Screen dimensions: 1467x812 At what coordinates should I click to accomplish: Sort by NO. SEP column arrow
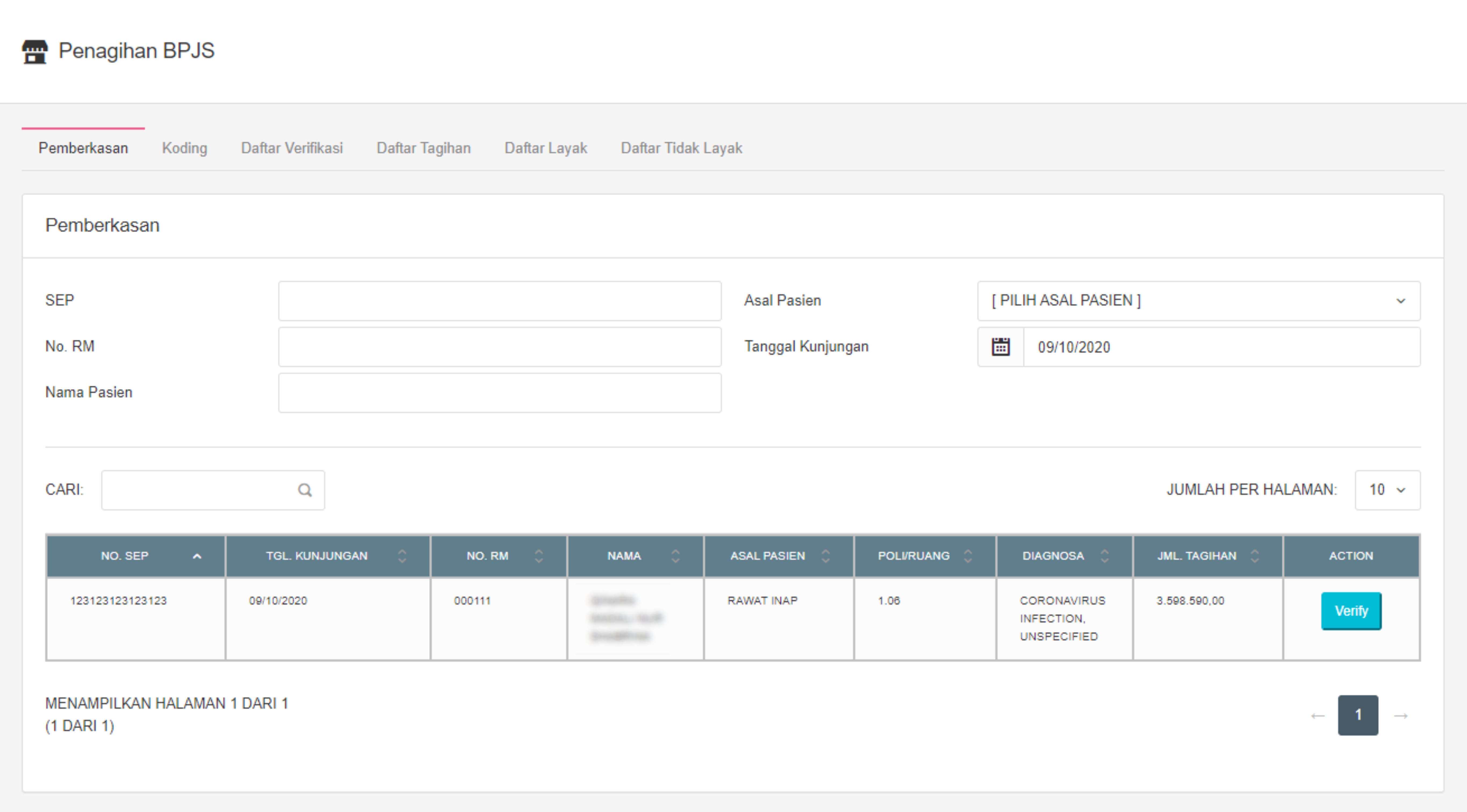click(x=197, y=556)
